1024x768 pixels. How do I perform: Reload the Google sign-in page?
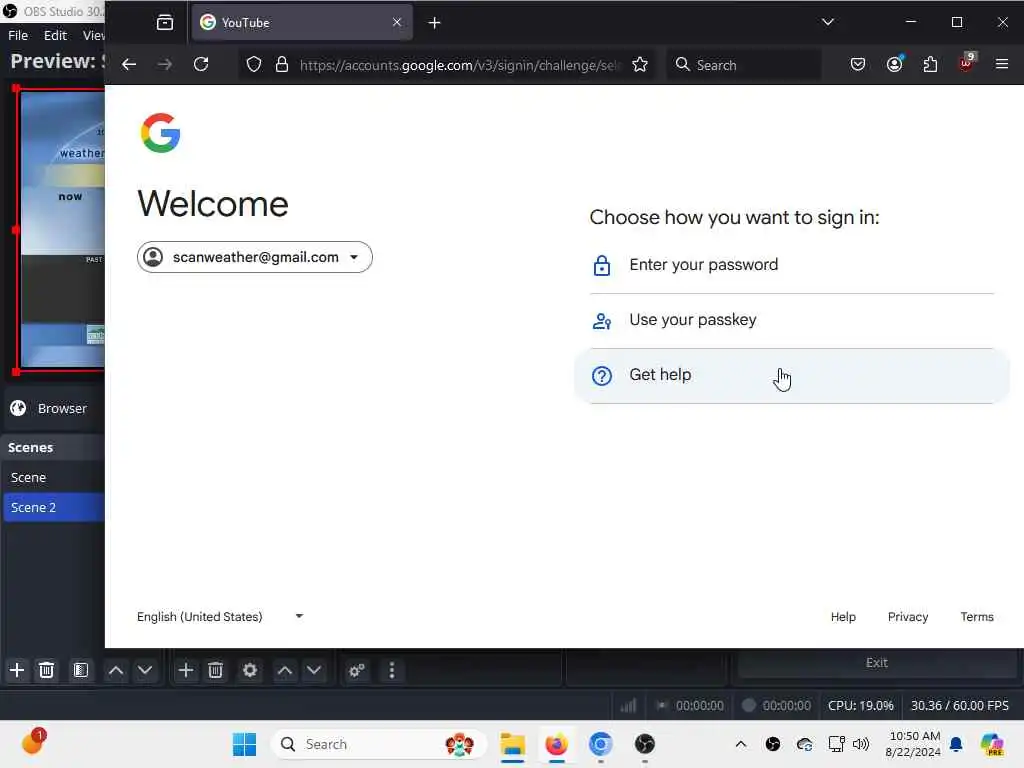click(201, 64)
